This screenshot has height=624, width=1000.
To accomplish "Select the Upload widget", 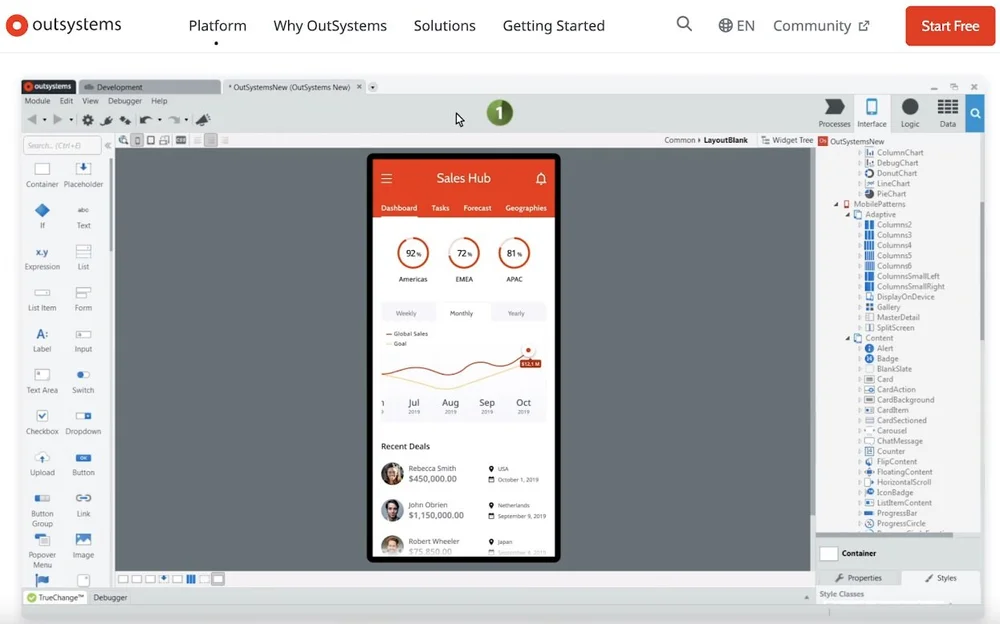I will pos(42,463).
